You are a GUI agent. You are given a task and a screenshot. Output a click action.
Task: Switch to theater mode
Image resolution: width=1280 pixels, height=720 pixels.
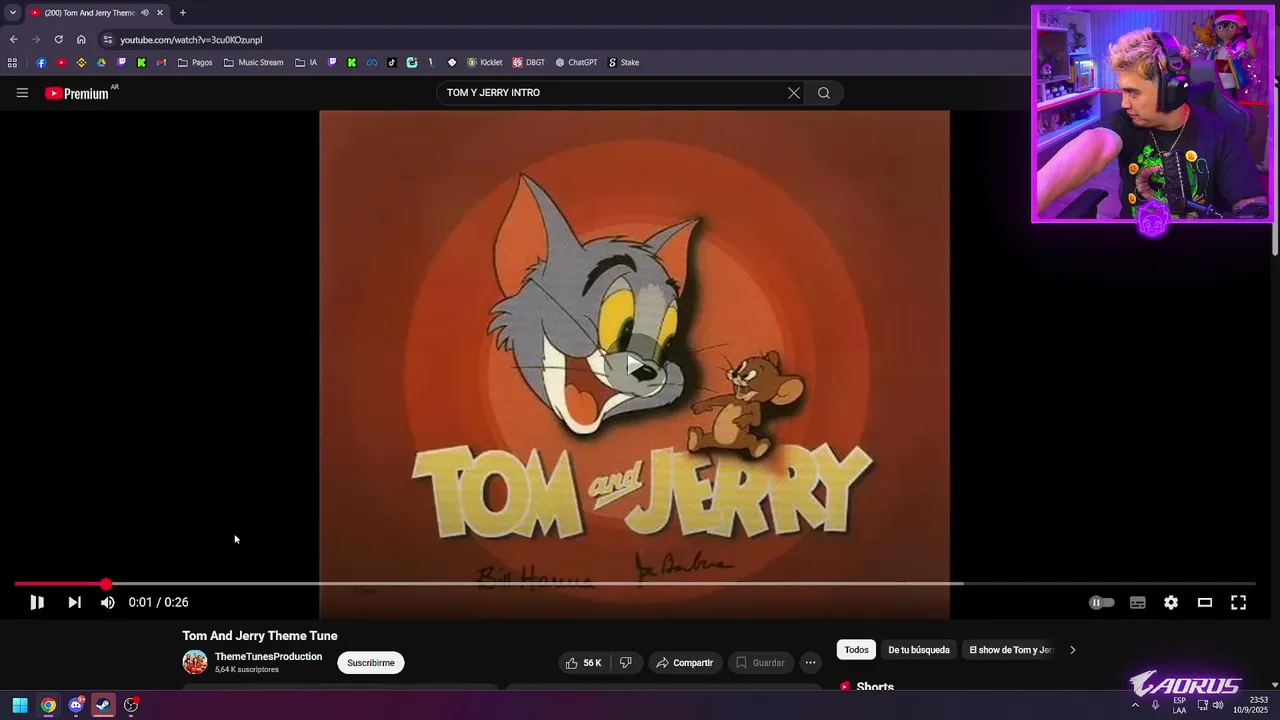coord(1205,602)
